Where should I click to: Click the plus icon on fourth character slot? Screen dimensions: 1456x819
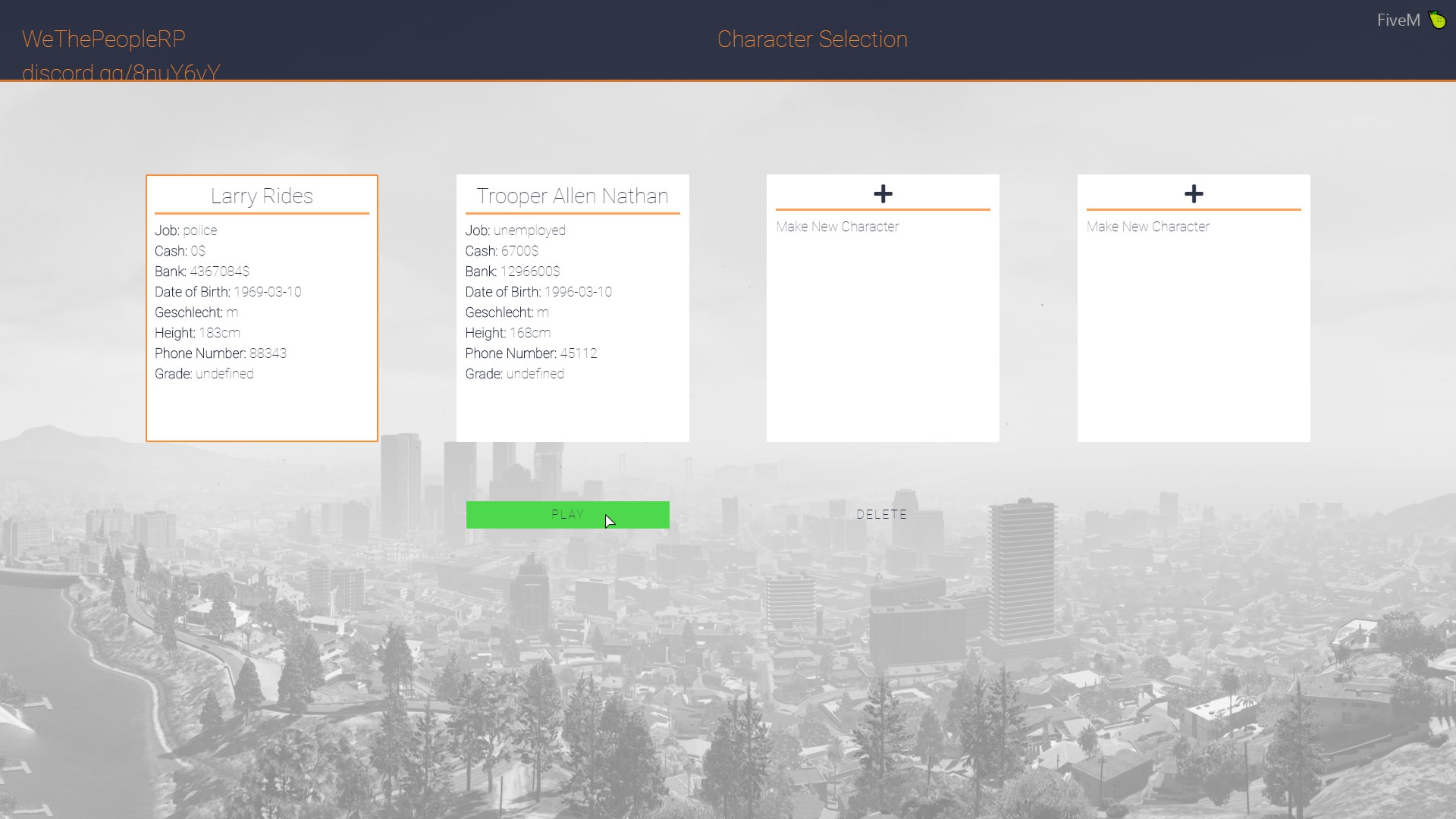click(x=1194, y=194)
